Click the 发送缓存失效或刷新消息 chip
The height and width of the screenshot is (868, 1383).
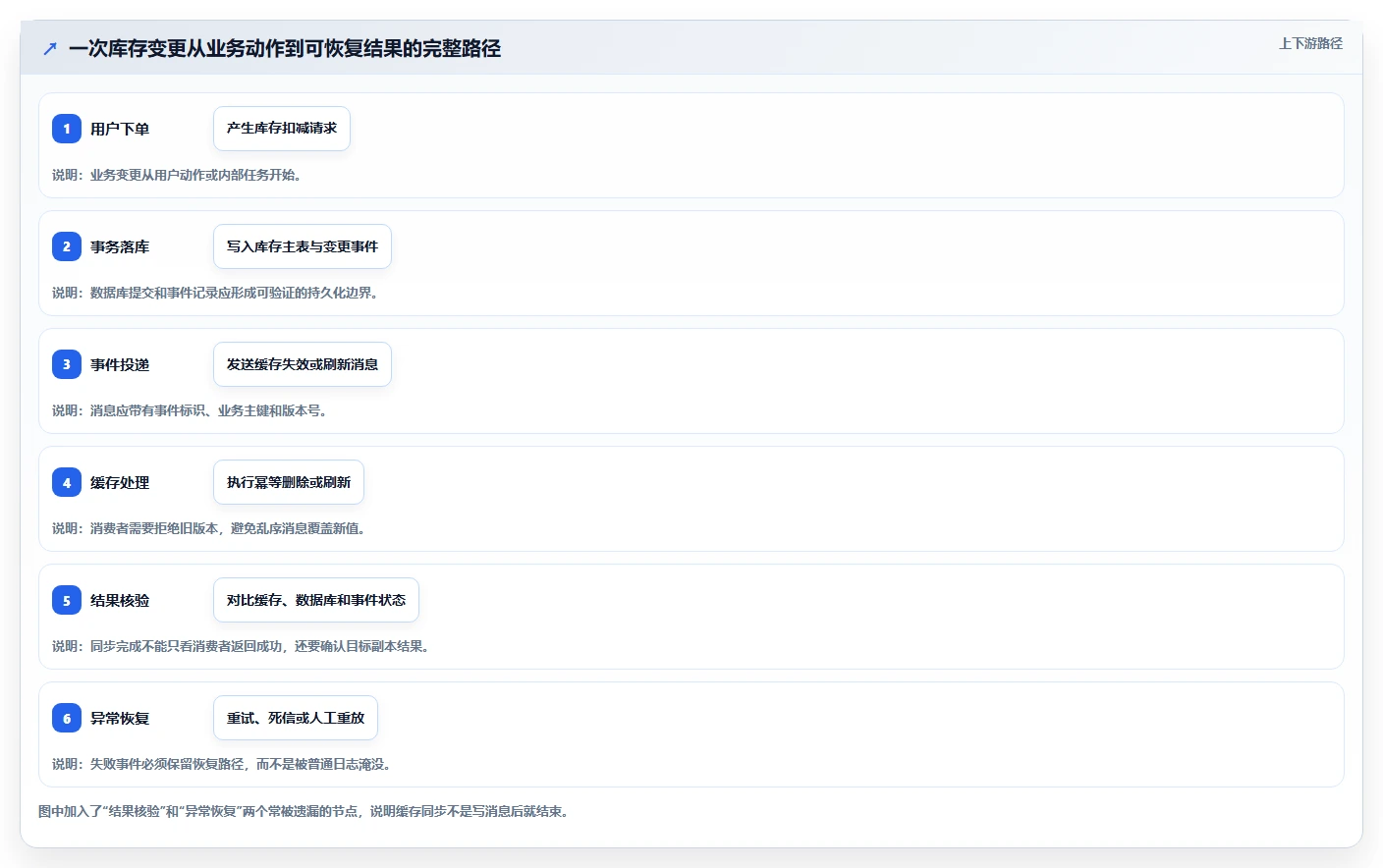click(x=303, y=364)
